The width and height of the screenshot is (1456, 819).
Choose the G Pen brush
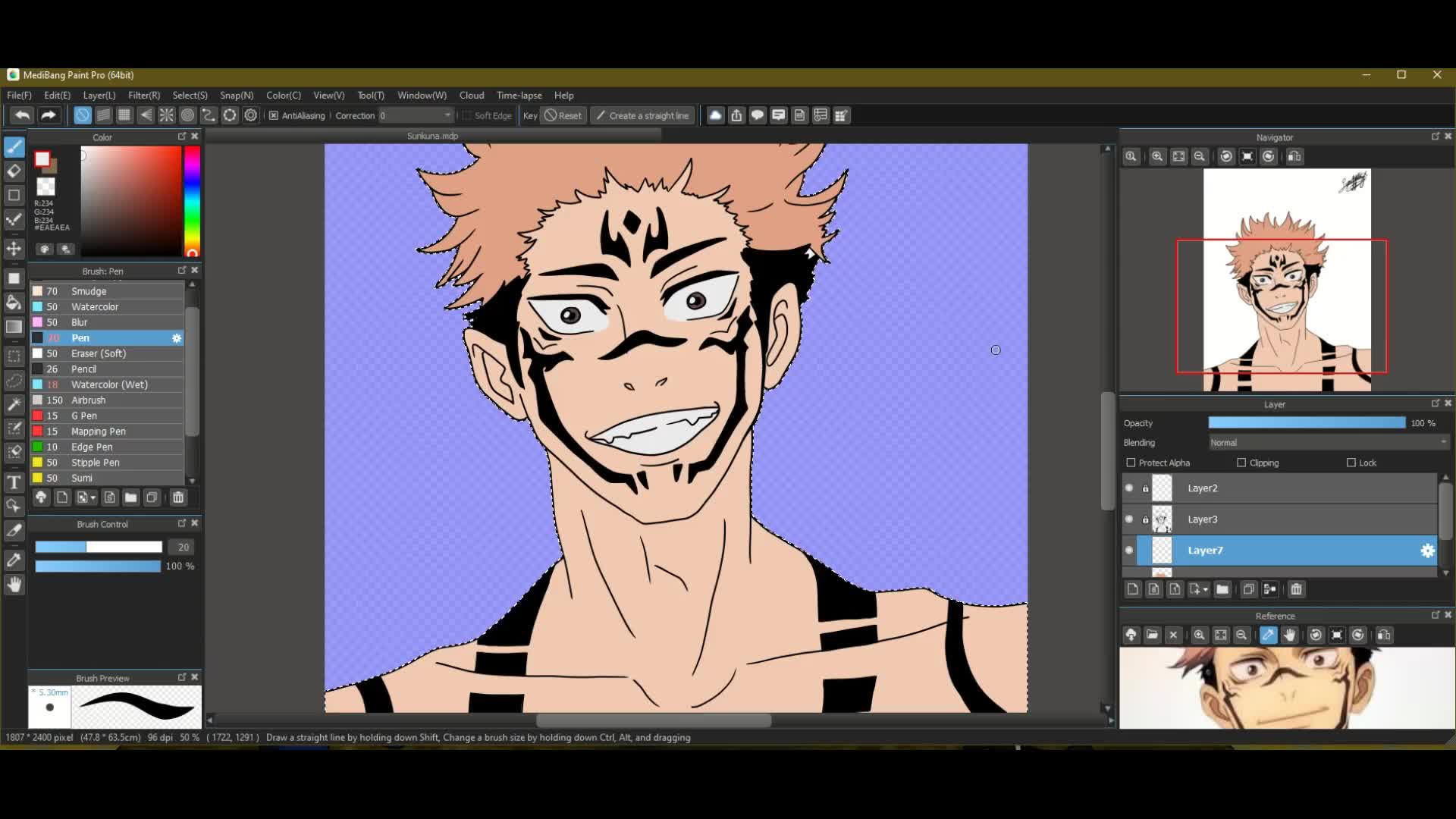click(107, 416)
